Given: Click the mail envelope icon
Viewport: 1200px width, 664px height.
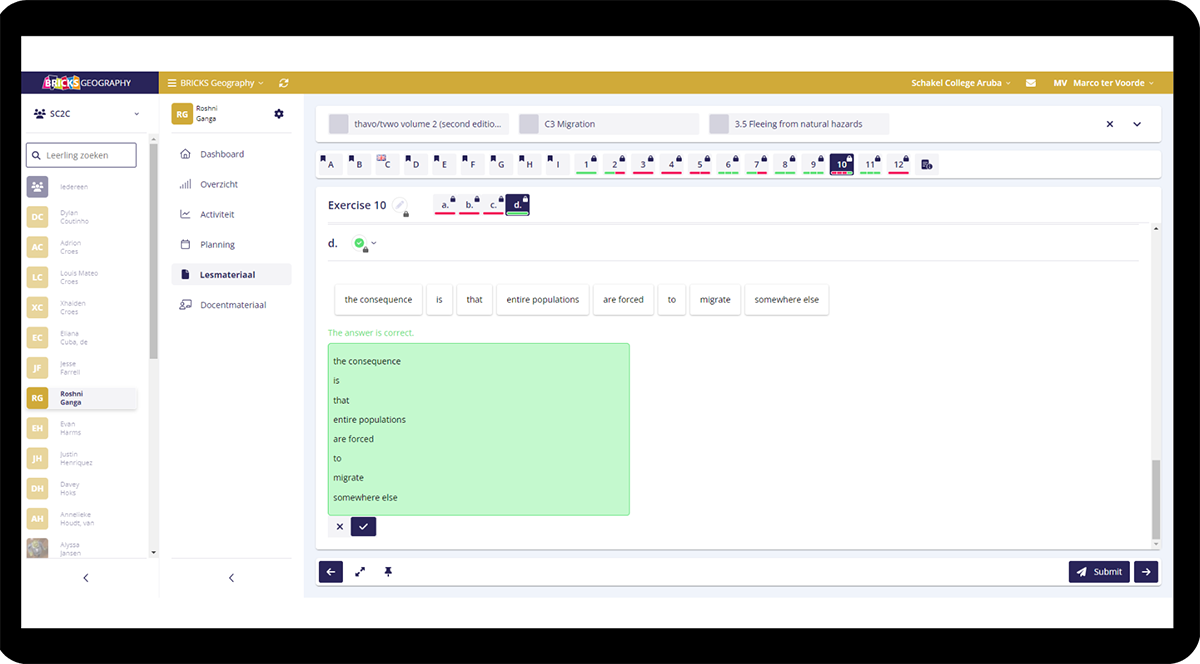Looking at the screenshot, I should point(1031,83).
